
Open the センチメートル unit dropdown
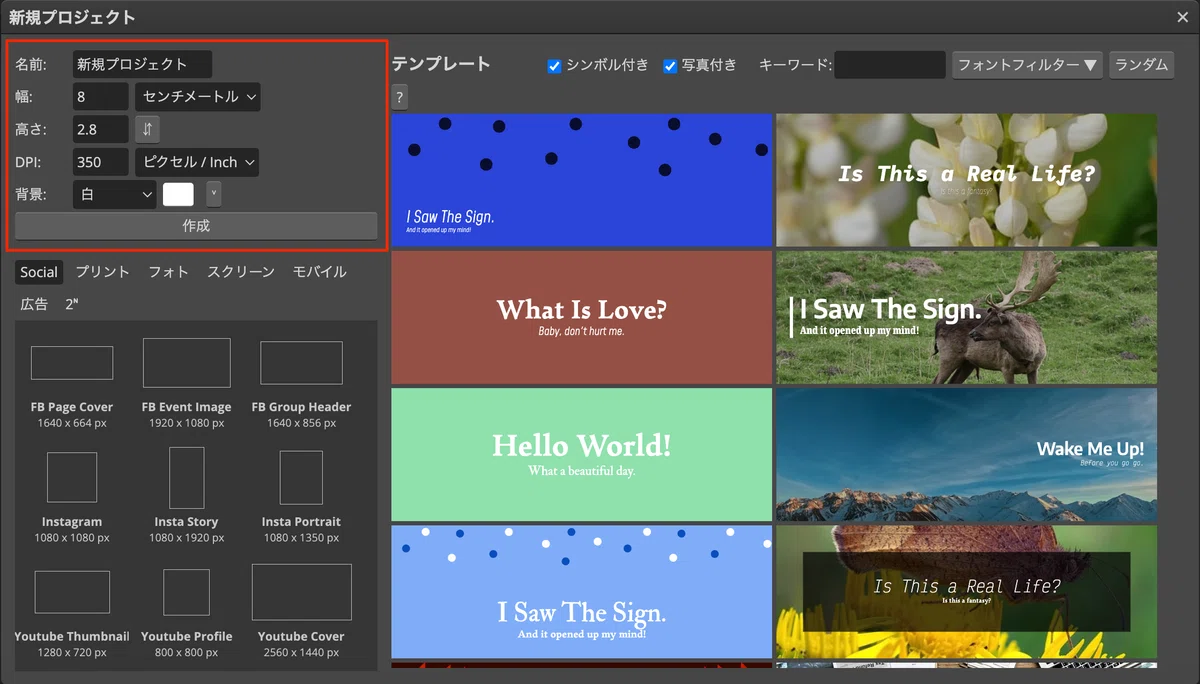click(197, 97)
